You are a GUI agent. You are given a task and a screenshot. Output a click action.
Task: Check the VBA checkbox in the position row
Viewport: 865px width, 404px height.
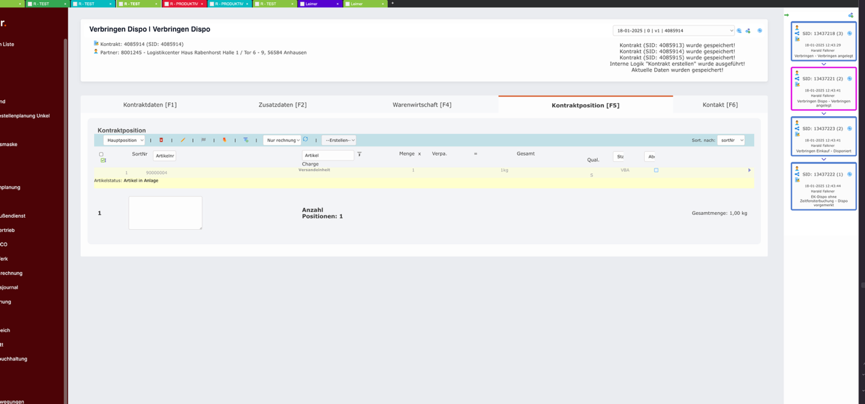click(656, 170)
